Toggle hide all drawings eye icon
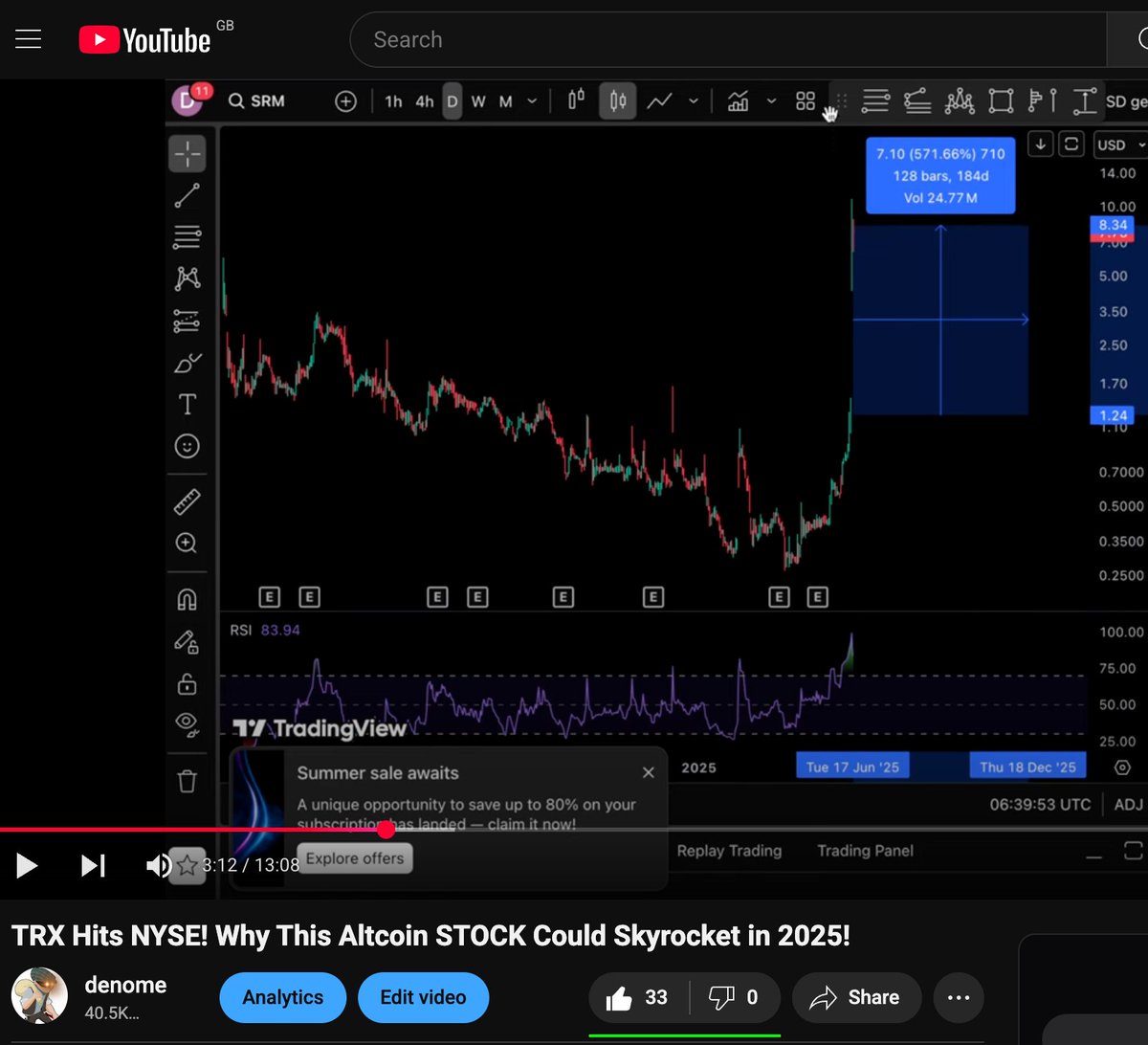 click(188, 724)
